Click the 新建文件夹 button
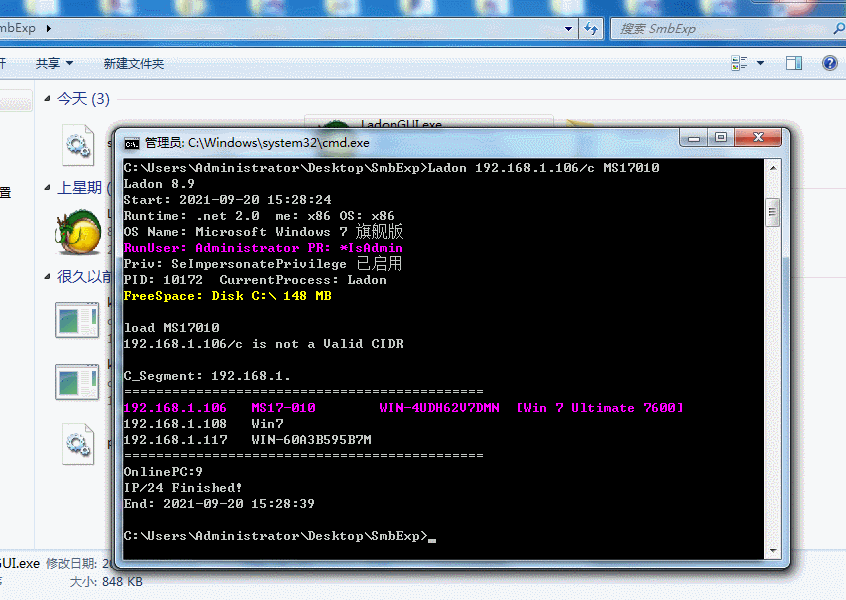The image size is (846, 600). click(133, 63)
